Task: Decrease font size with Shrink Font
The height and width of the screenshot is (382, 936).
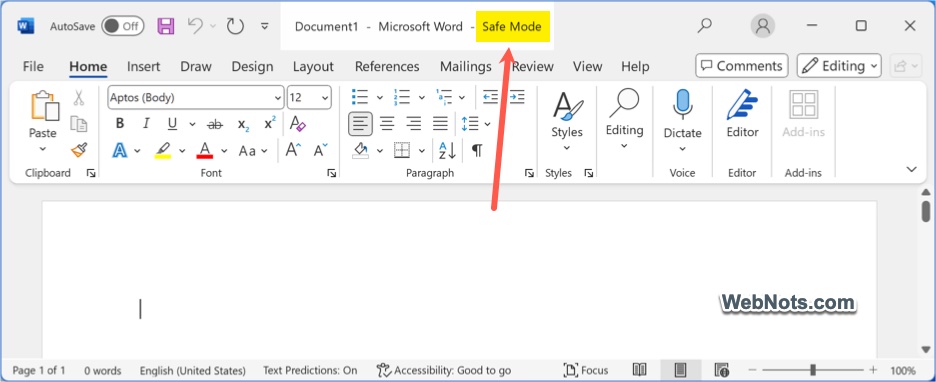Action: (x=321, y=150)
